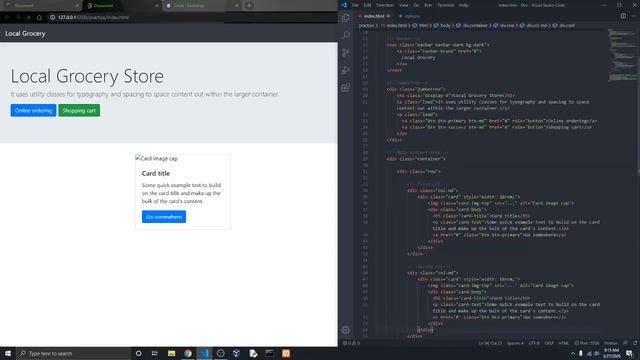Select the html breadcrumb segment

click(423, 25)
